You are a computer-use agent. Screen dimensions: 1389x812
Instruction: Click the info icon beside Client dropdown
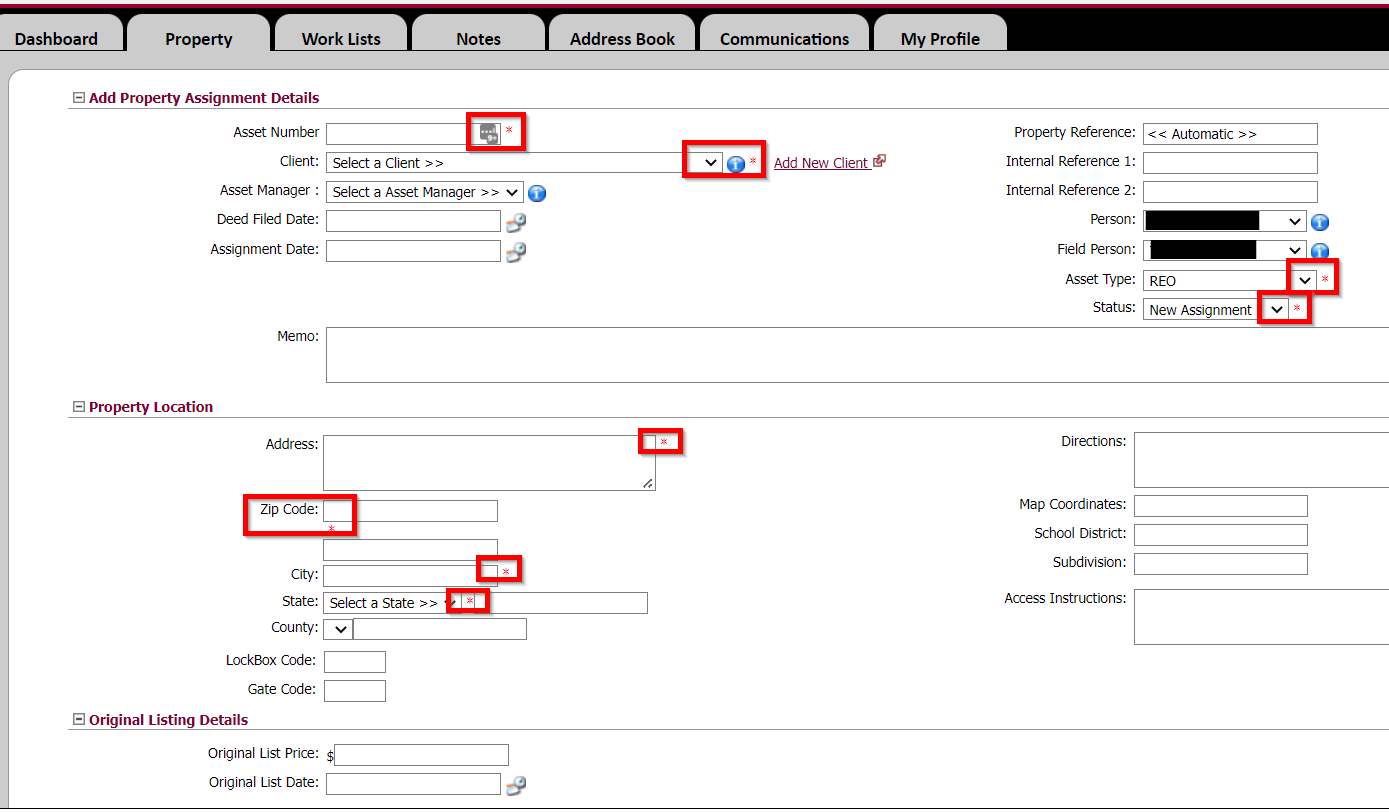pyautogui.click(x=736, y=164)
